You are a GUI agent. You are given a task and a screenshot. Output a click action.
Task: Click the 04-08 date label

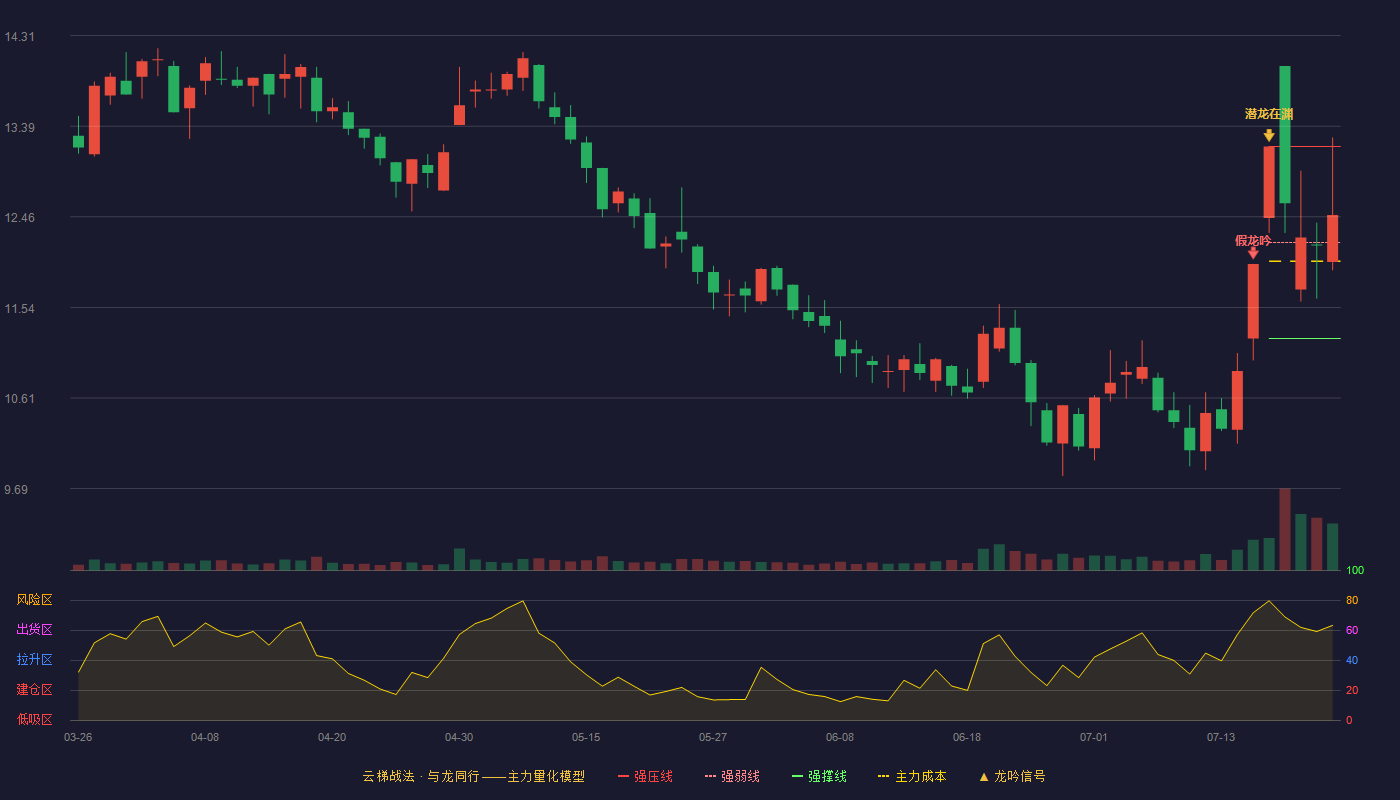(x=205, y=737)
